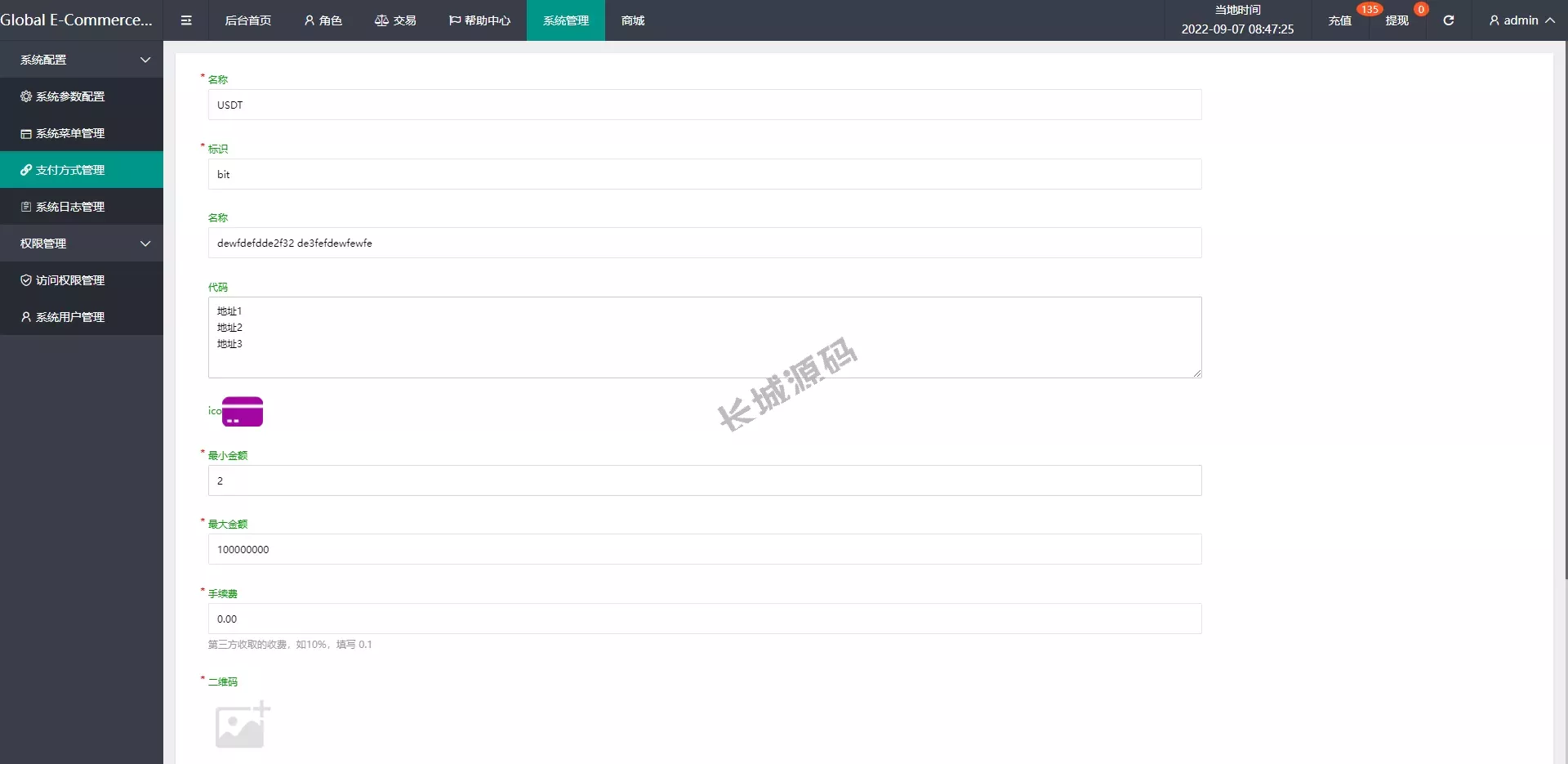Click the purple card ico image
Viewport: 1568px width, 764px height.
pos(243,412)
